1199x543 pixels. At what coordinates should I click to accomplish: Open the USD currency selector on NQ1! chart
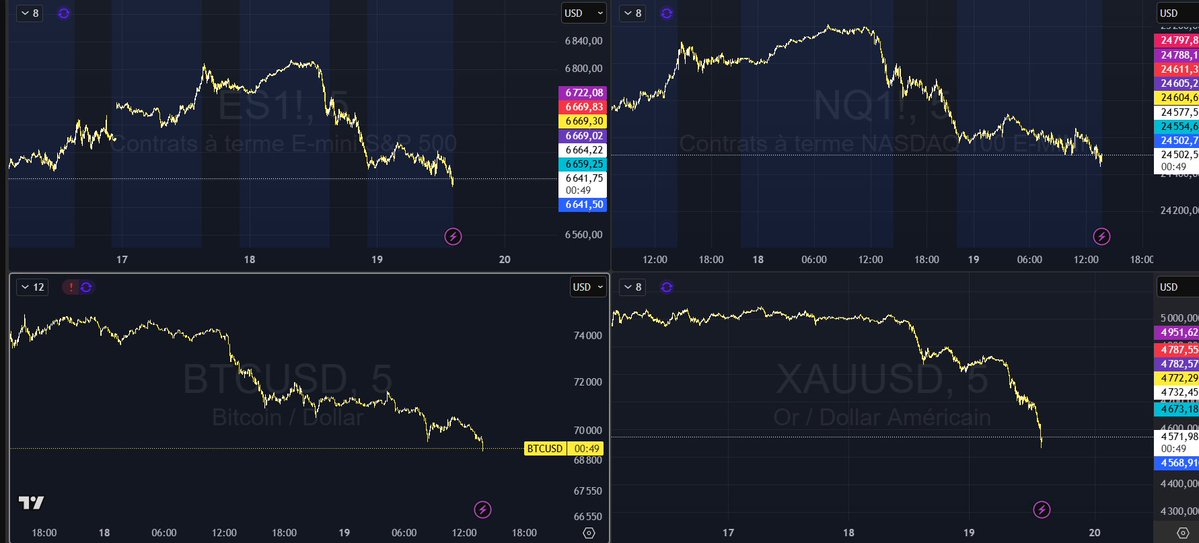[x=1178, y=13]
